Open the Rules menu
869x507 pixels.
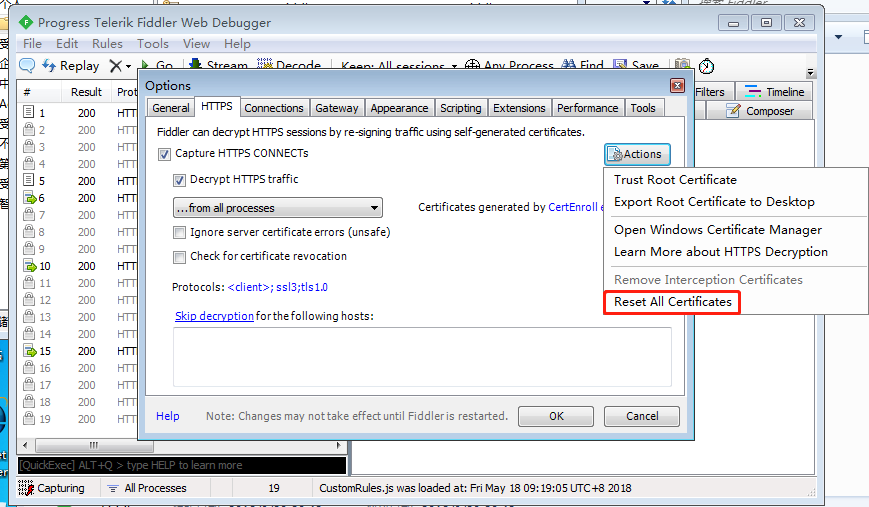point(107,43)
